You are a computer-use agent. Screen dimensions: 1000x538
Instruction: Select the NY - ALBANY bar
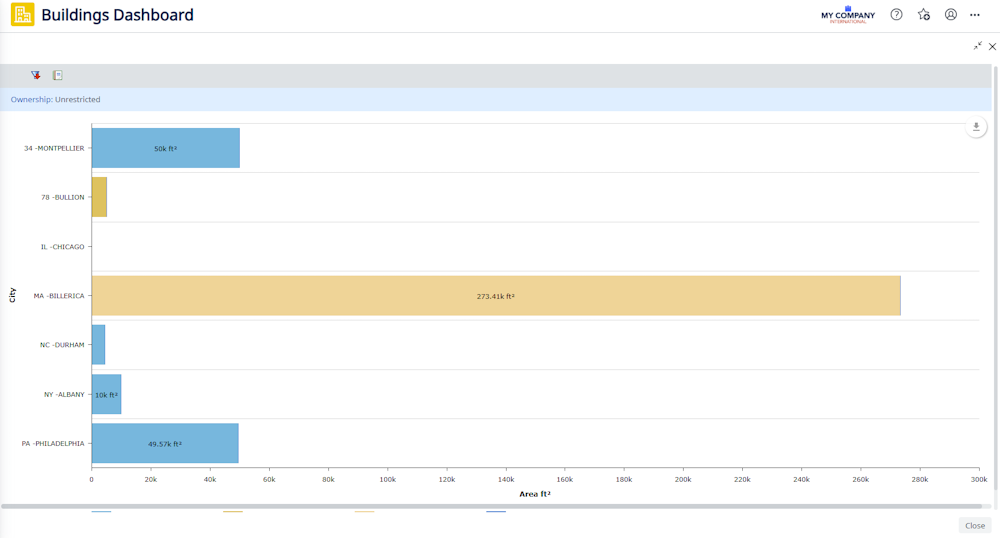click(x=107, y=394)
